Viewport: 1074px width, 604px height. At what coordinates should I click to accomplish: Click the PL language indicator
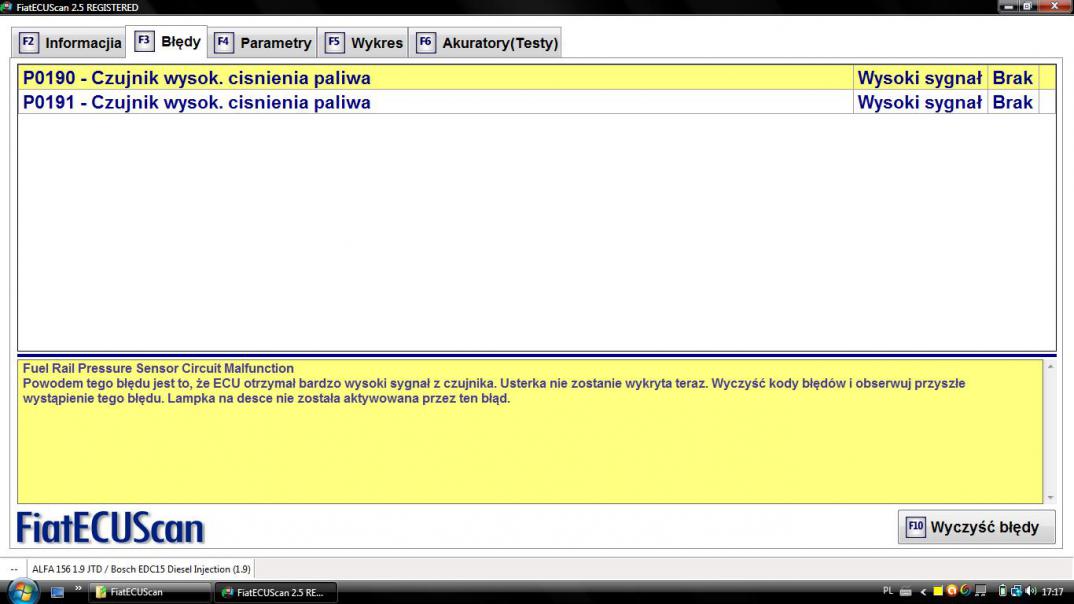pos(888,591)
